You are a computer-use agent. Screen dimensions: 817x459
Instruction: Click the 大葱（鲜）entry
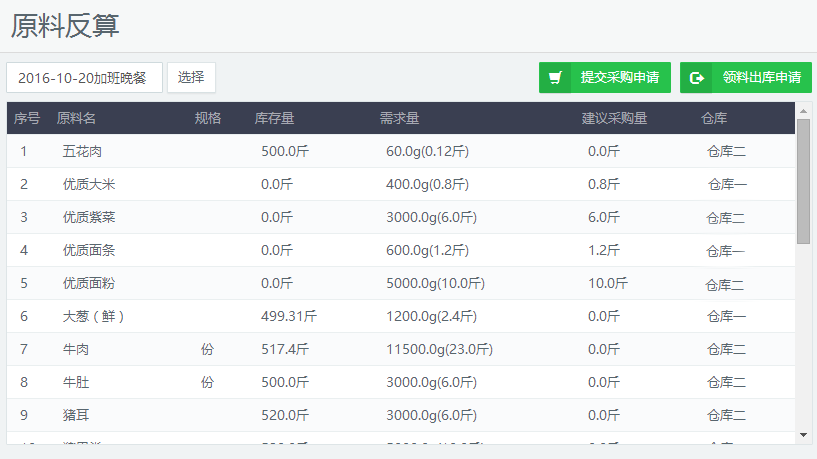click(93, 316)
